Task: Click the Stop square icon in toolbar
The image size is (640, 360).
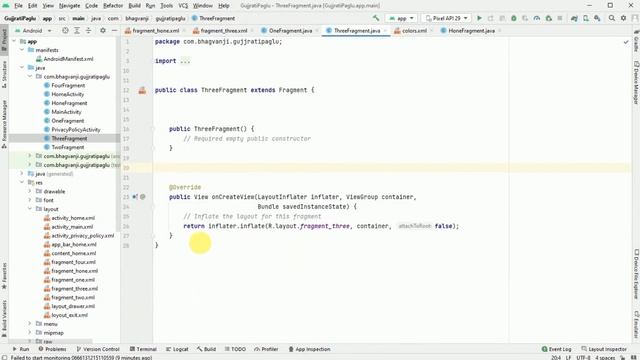Action: pyautogui.click(x=560, y=18)
